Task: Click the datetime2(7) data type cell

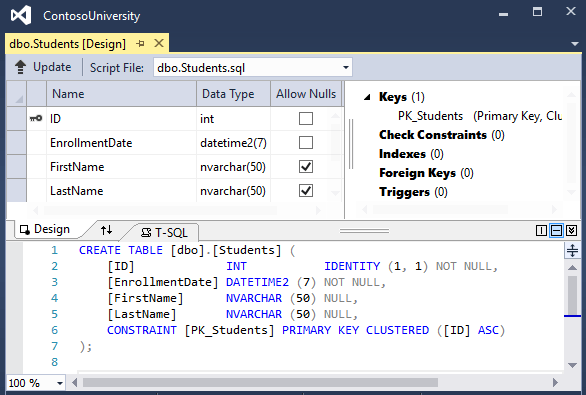Action: [x=233, y=143]
